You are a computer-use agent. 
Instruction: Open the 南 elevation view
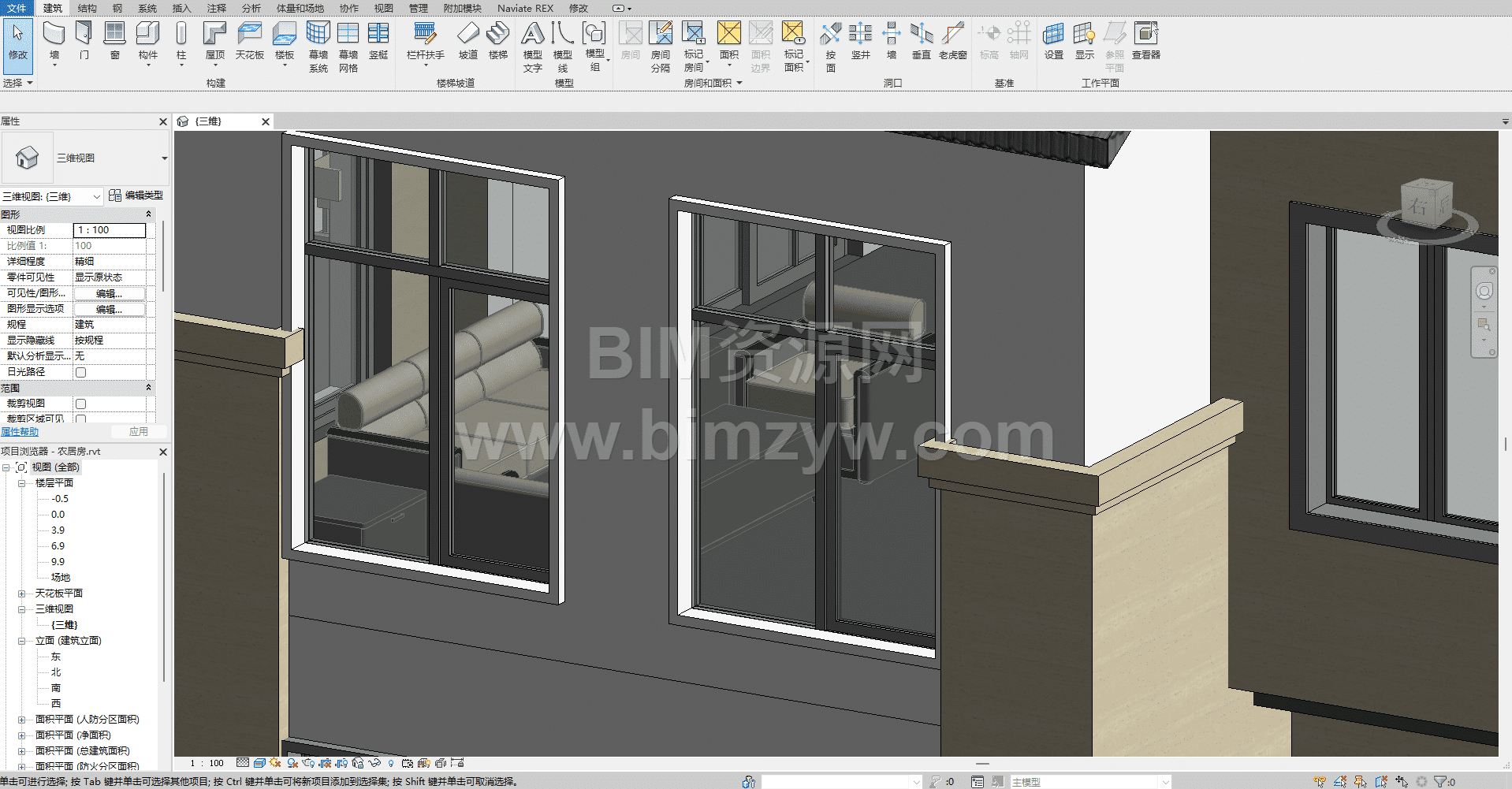55,688
